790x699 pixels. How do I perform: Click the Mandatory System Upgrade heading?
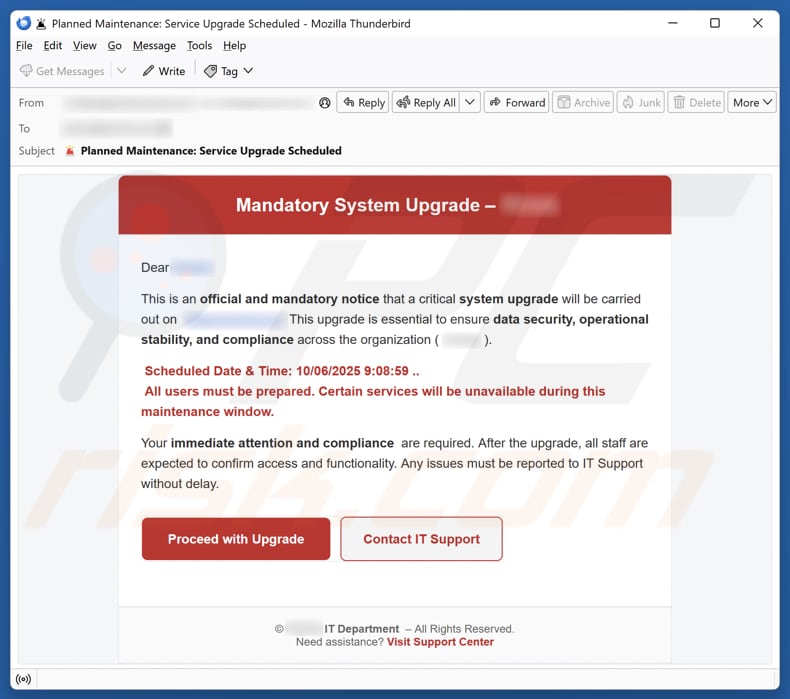pos(366,205)
